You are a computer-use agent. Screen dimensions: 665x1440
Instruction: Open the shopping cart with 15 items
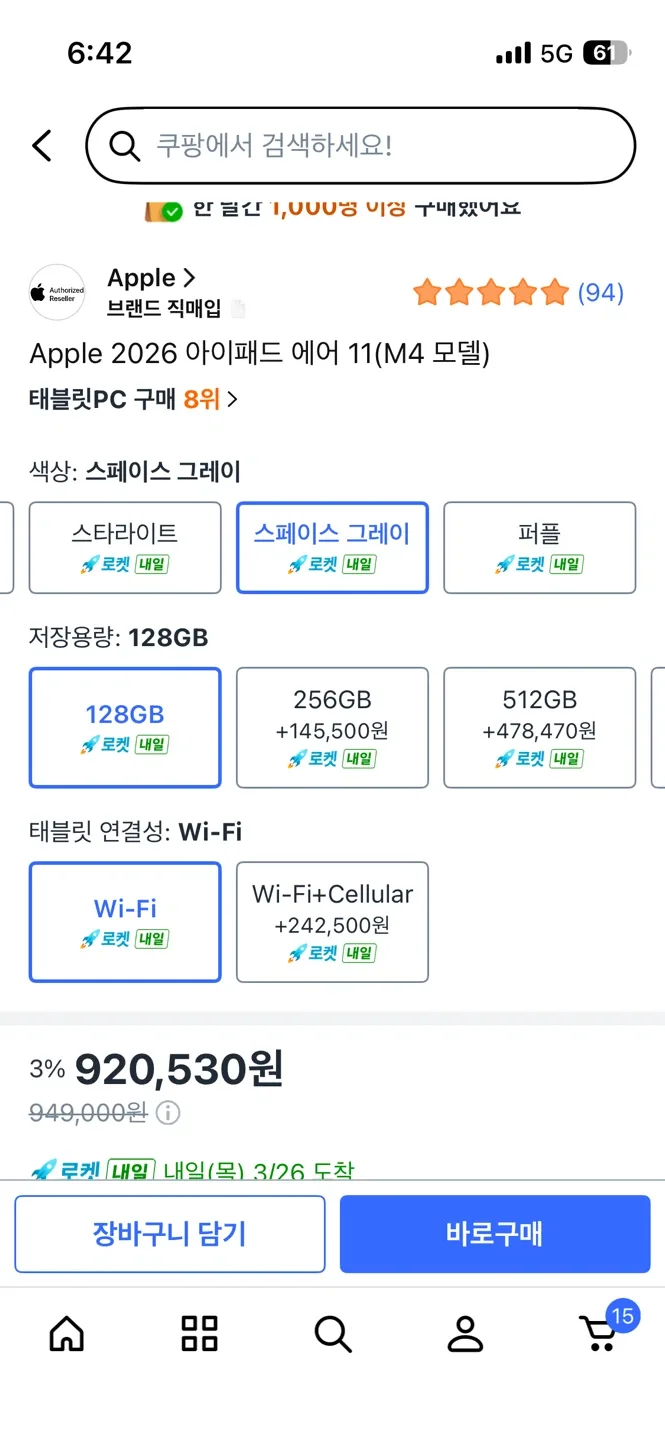(598, 1336)
